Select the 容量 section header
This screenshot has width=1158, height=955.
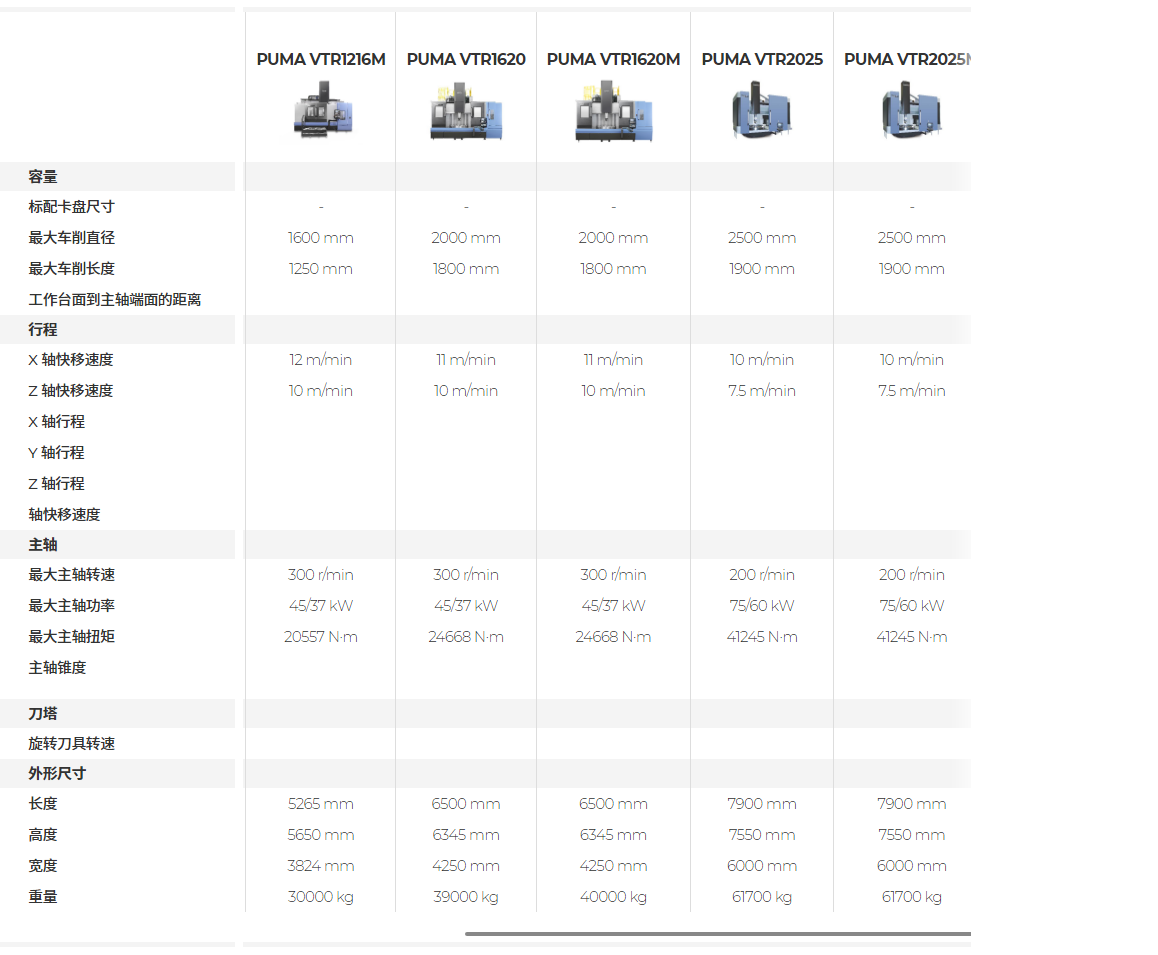tap(43, 177)
